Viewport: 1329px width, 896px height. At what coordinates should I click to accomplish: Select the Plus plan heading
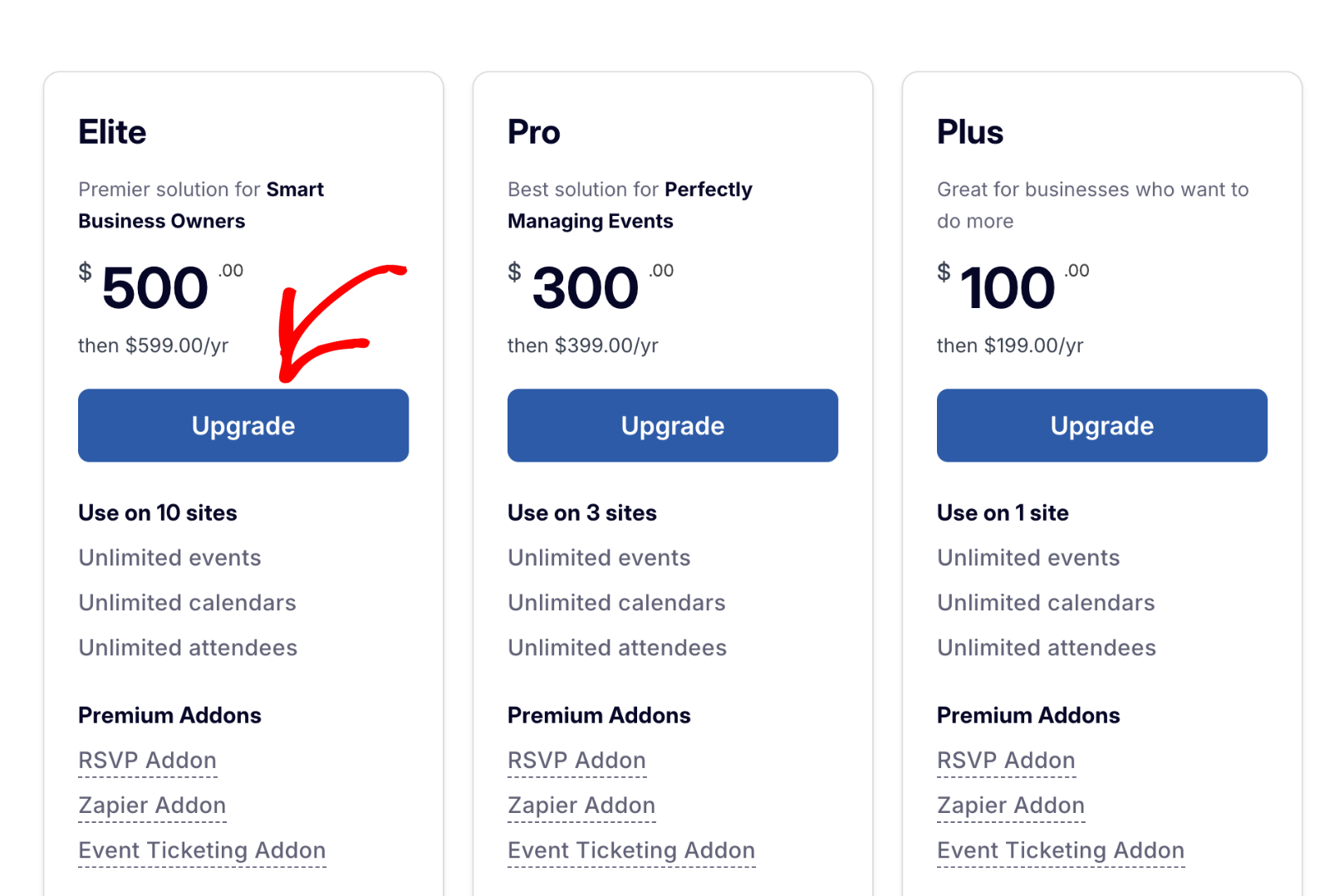[970, 131]
